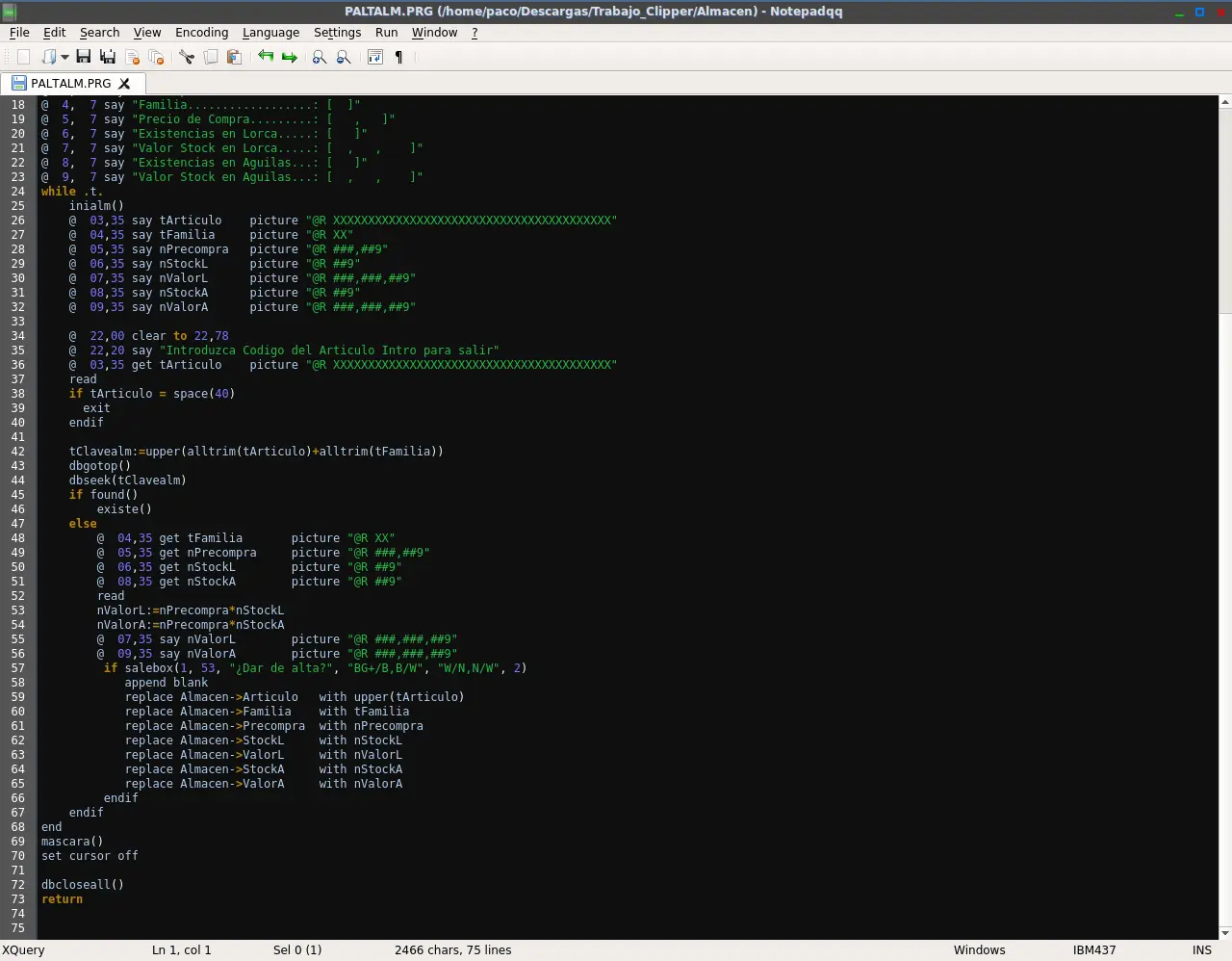Toggle the Word Wrap toolbar icon
Screen dimensions: 1232x961
[x=375, y=57]
